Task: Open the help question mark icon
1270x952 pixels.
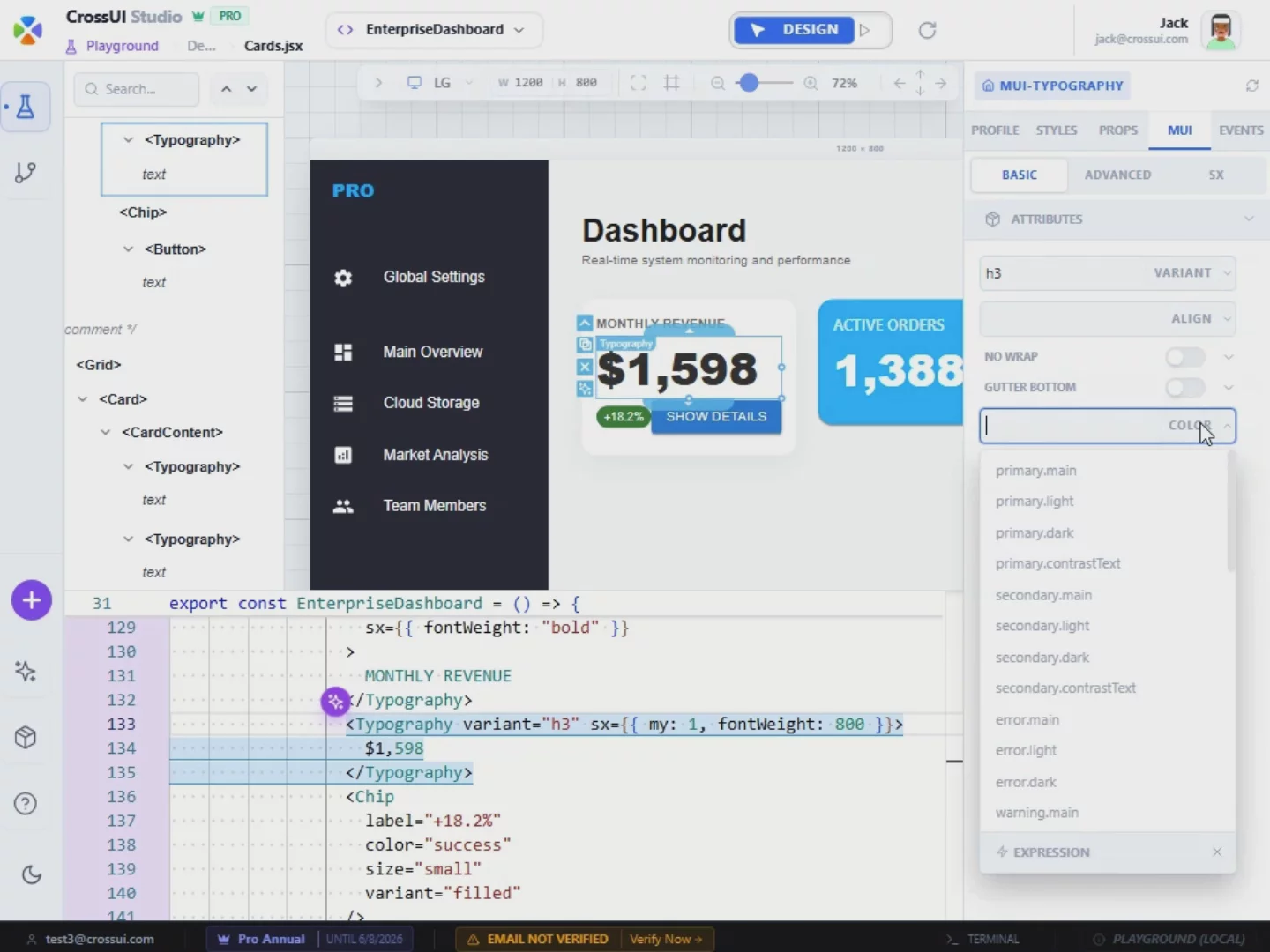Action: click(x=26, y=804)
